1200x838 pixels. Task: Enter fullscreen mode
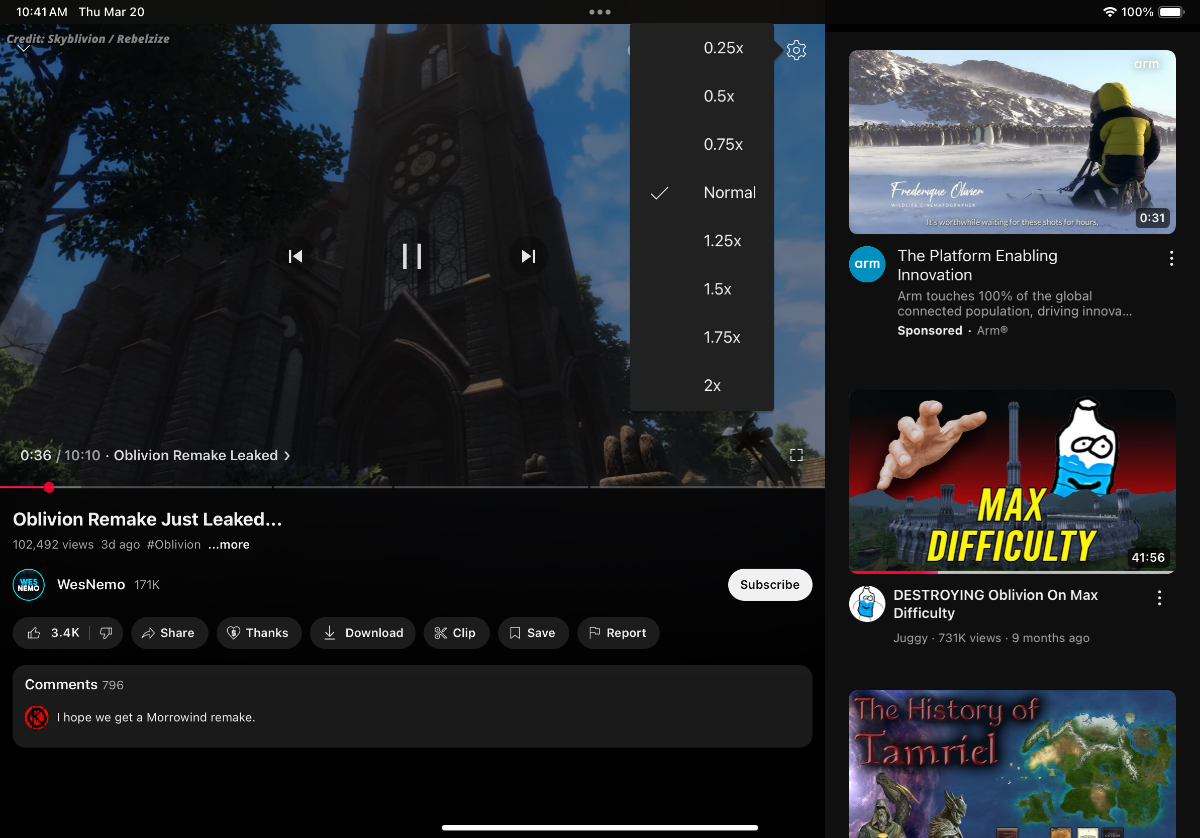point(796,455)
